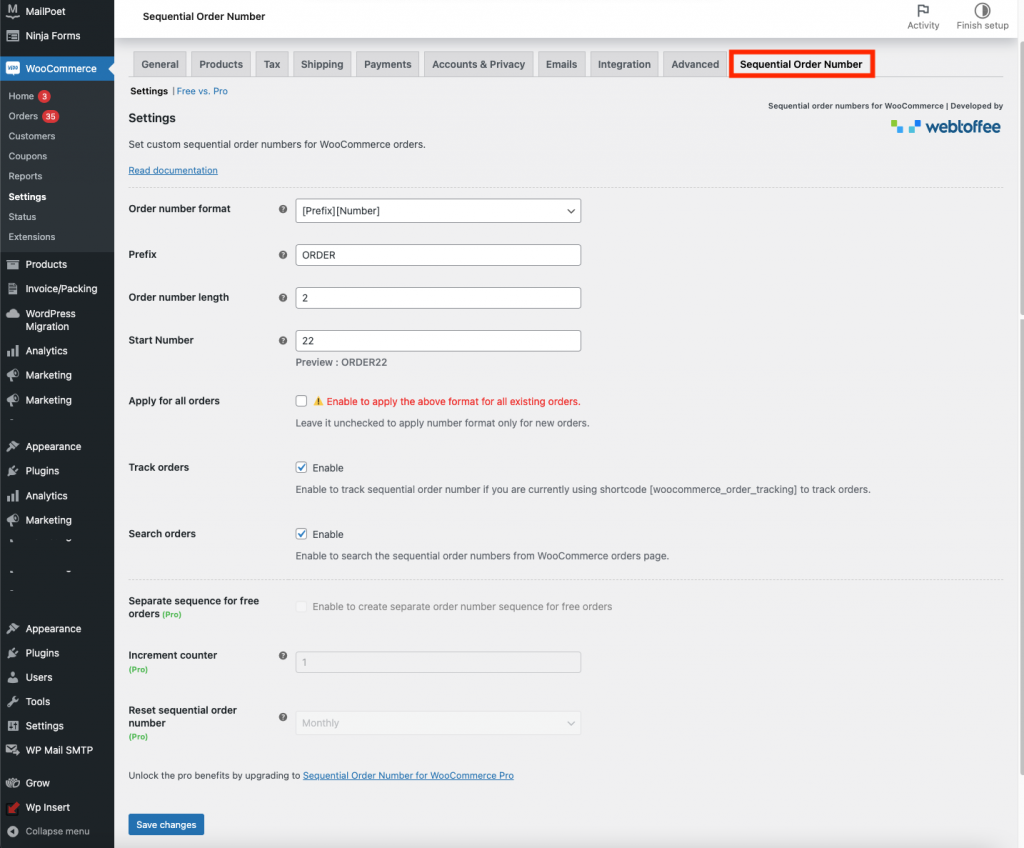Viewport: 1024px width, 848px height.
Task: Open the Customers submenu item
Action: pos(32,137)
